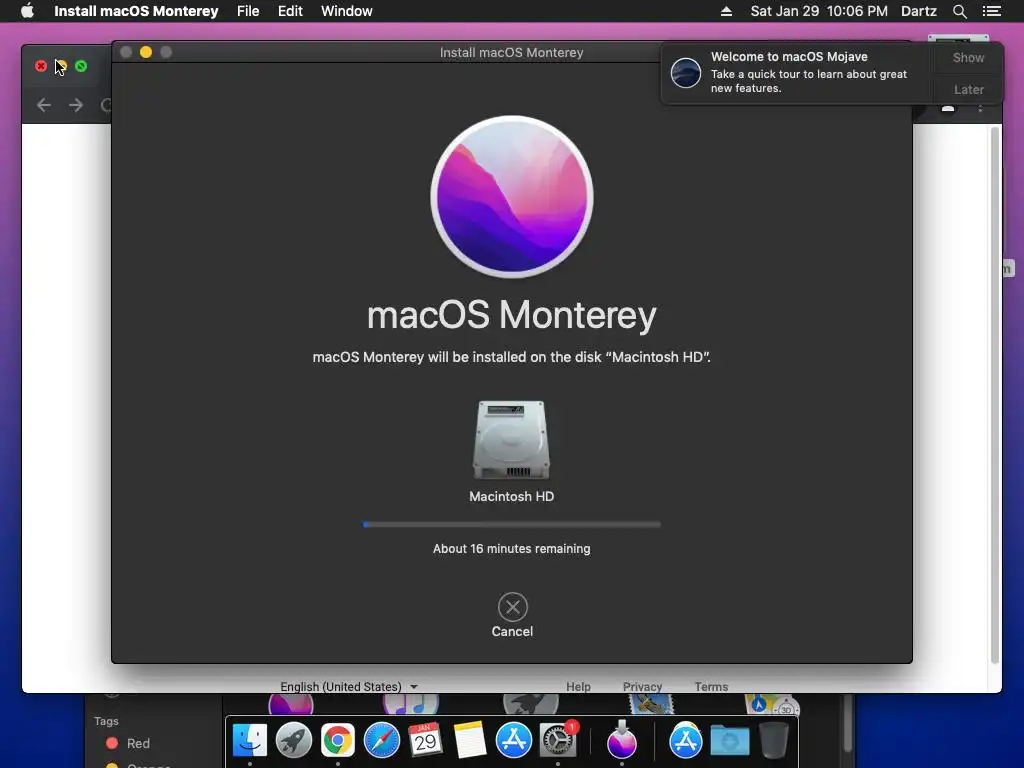Click the Tags heading in Finder sidebar
Screen dimensions: 1024x768
tap(106, 721)
